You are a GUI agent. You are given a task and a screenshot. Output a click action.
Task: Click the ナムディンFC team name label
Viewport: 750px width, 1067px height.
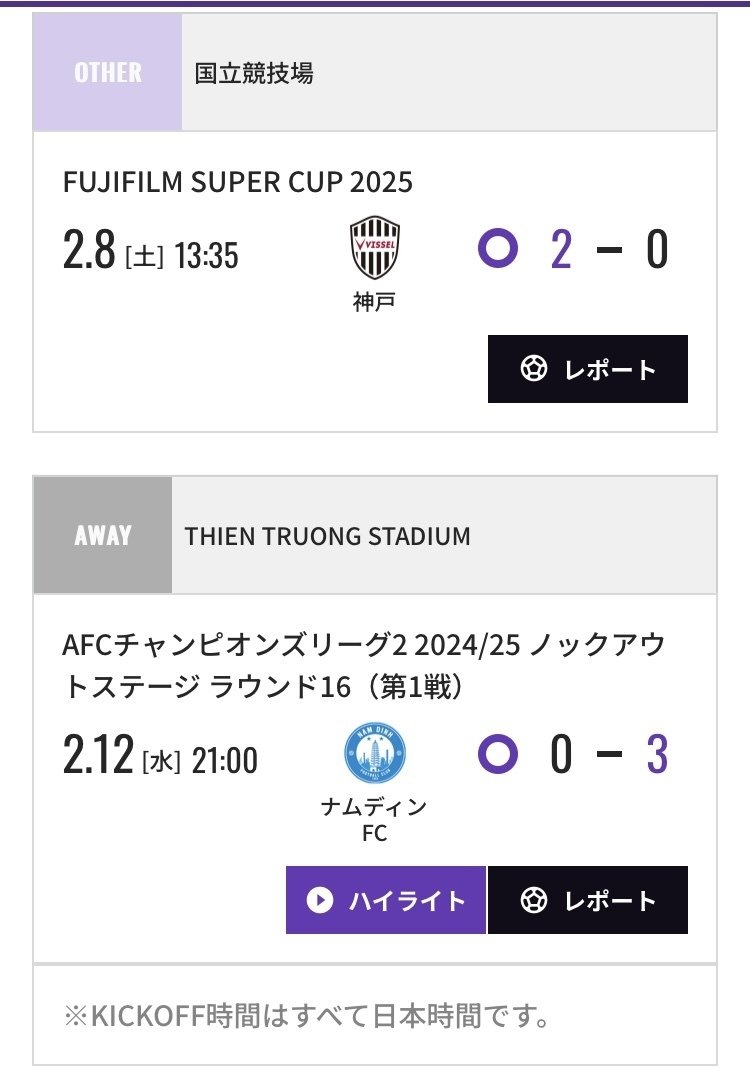tap(375, 819)
